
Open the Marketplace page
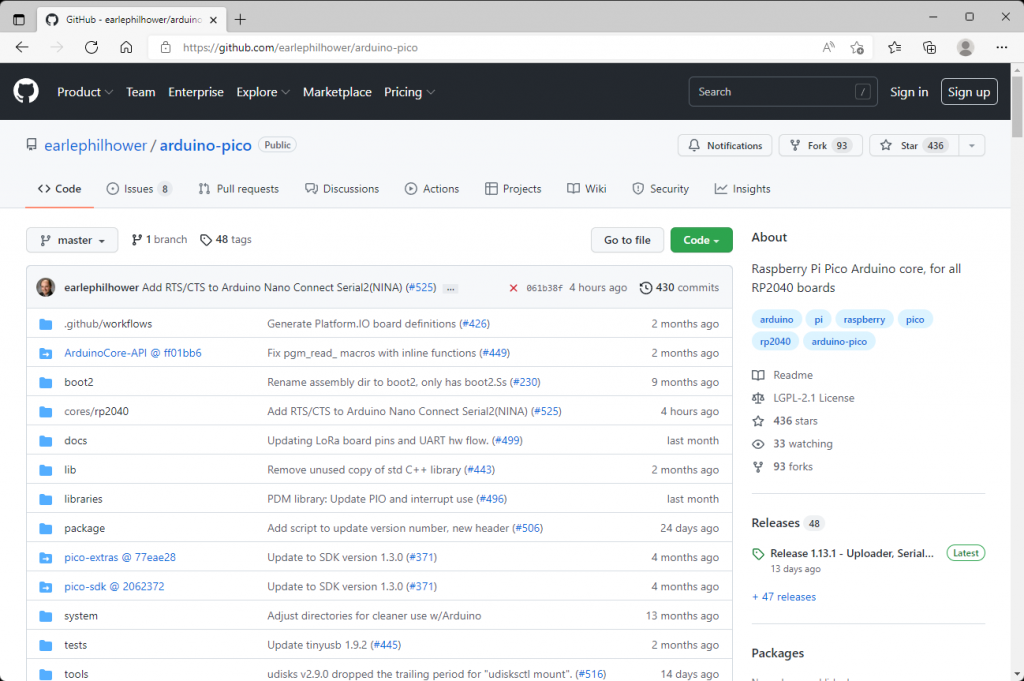(x=337, y=92)
